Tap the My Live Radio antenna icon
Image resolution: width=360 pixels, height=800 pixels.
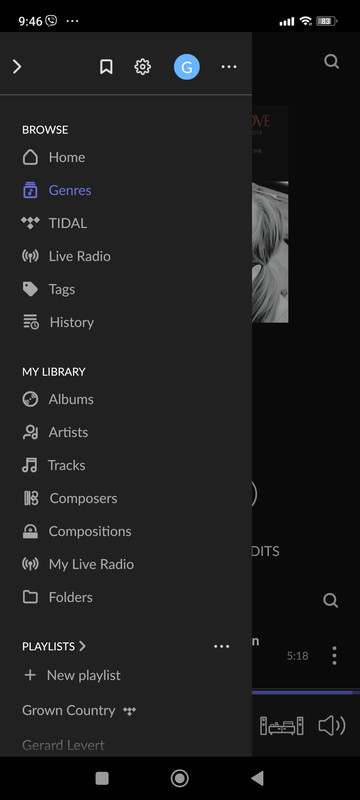30,564
